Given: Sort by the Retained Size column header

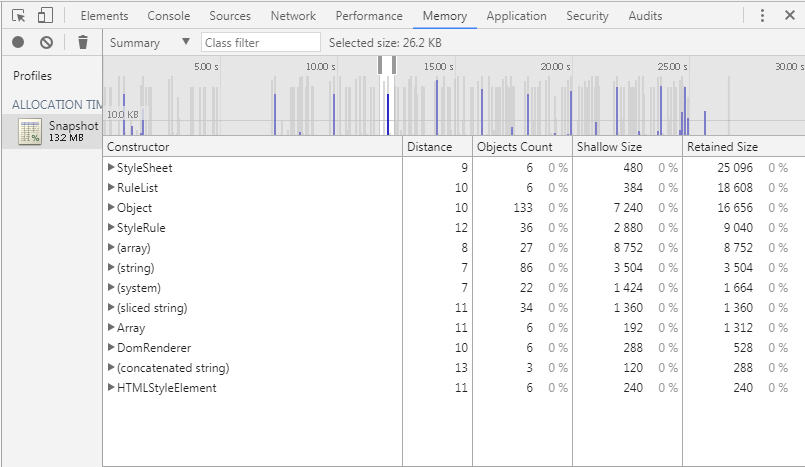Looking at the screenshot, I should click(x=743, y=147).
